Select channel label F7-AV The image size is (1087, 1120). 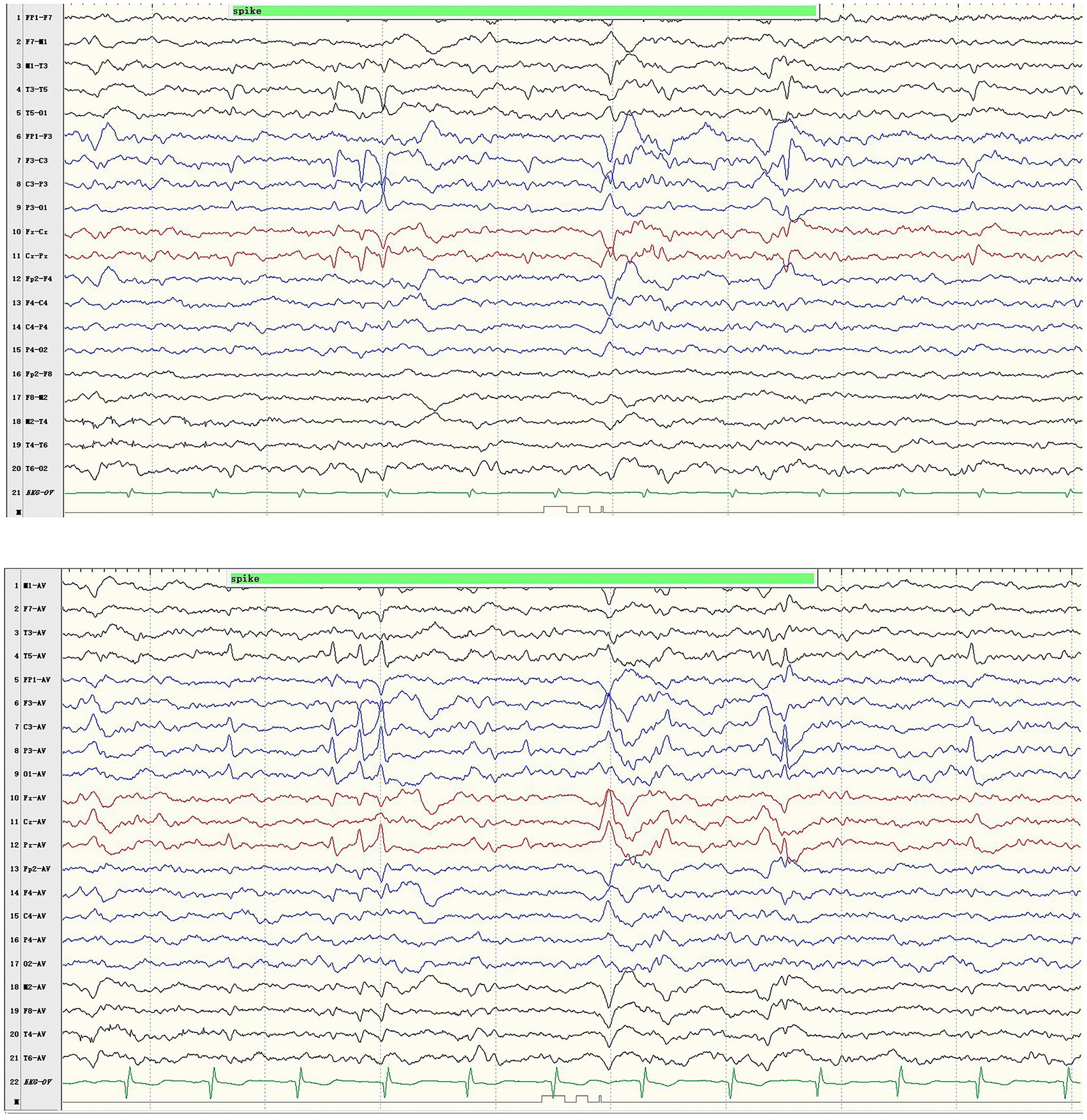34,609
